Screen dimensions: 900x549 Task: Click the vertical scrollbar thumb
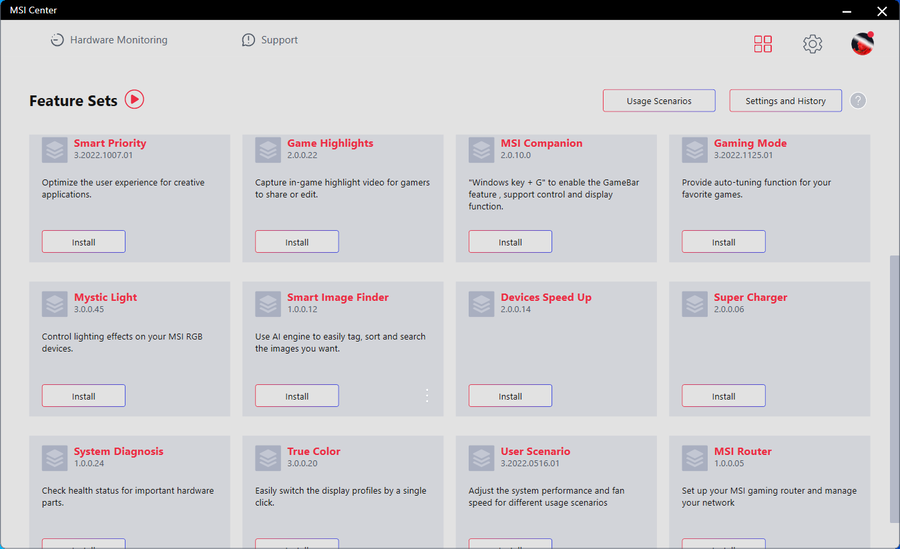[894, 389]
